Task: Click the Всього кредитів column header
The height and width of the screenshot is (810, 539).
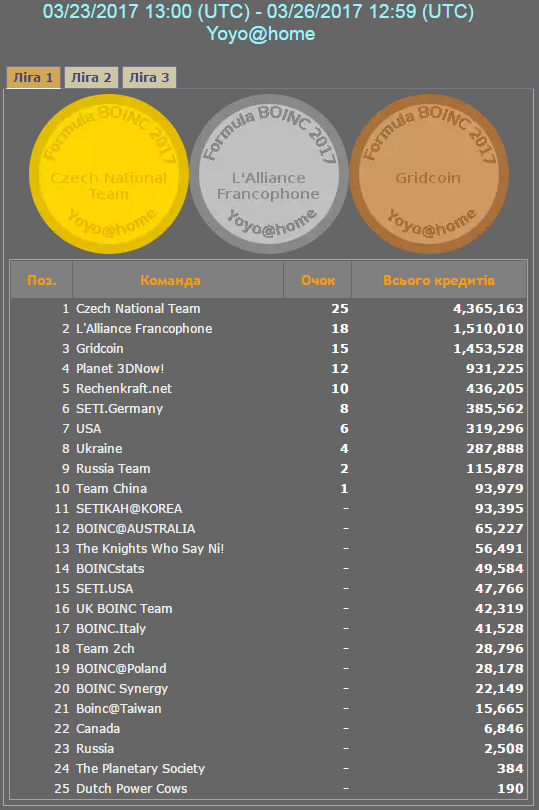Action: click(x=439, y=280)
